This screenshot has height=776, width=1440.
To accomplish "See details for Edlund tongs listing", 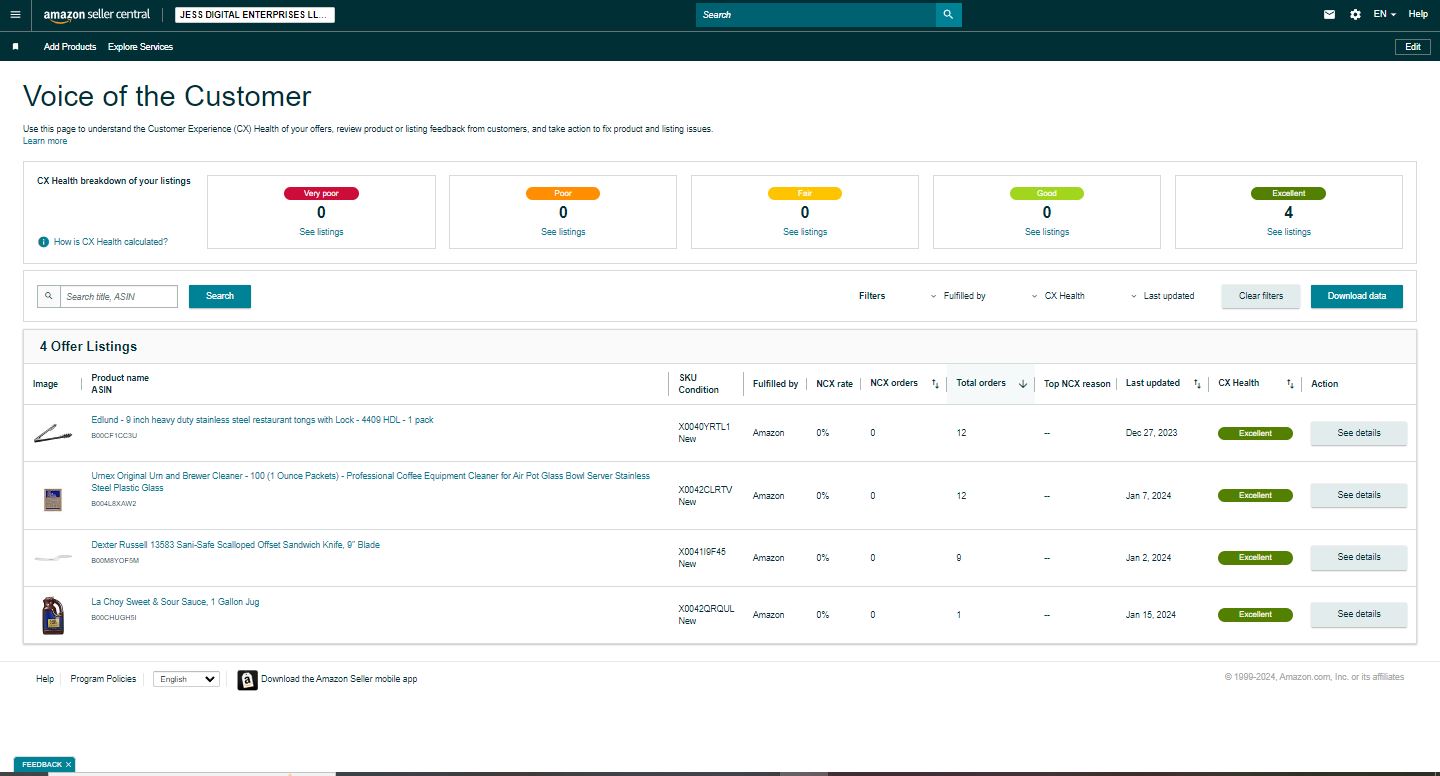I will 1359,433.
